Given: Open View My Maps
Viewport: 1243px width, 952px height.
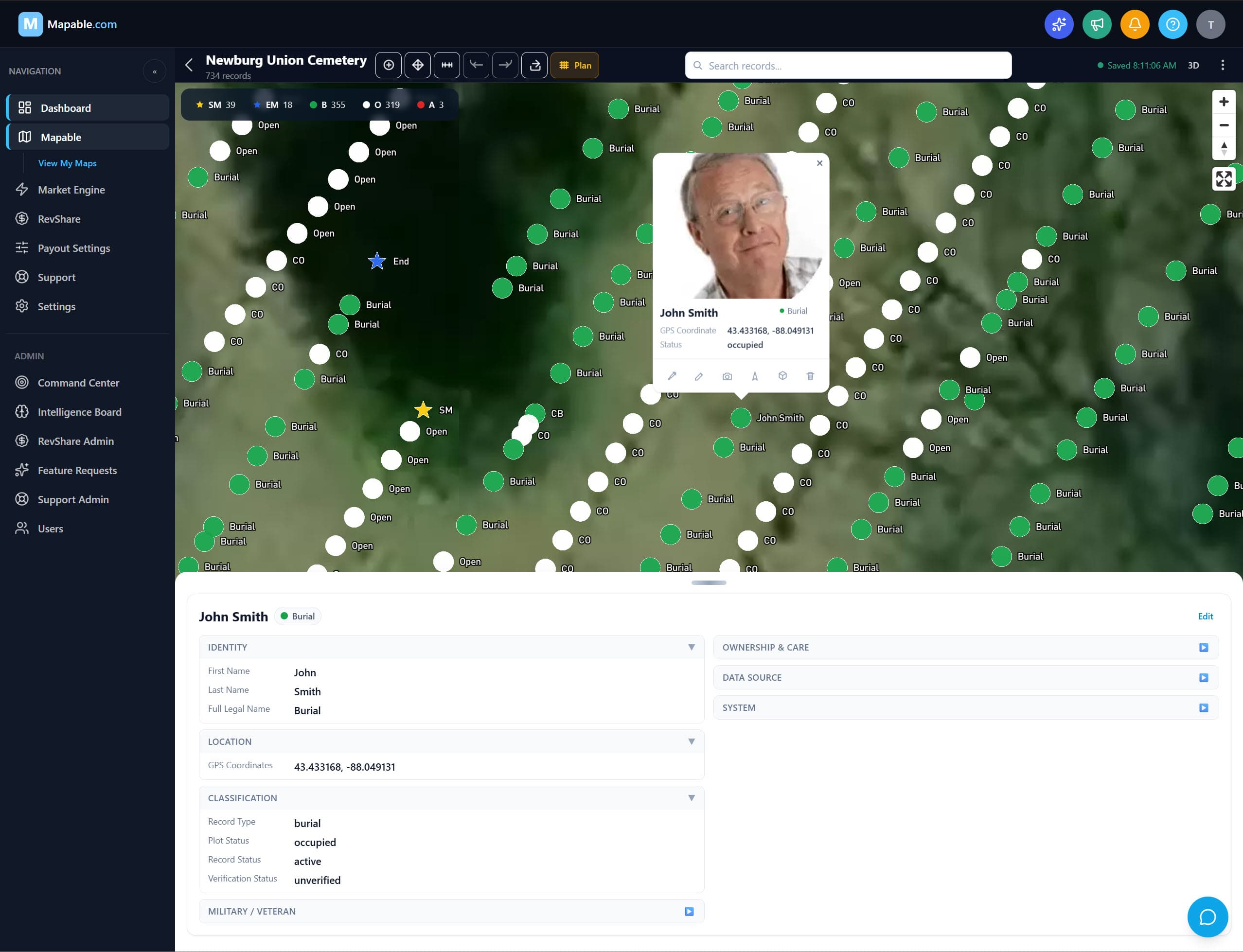Looking at the screenshot, I should coord(67,162).
